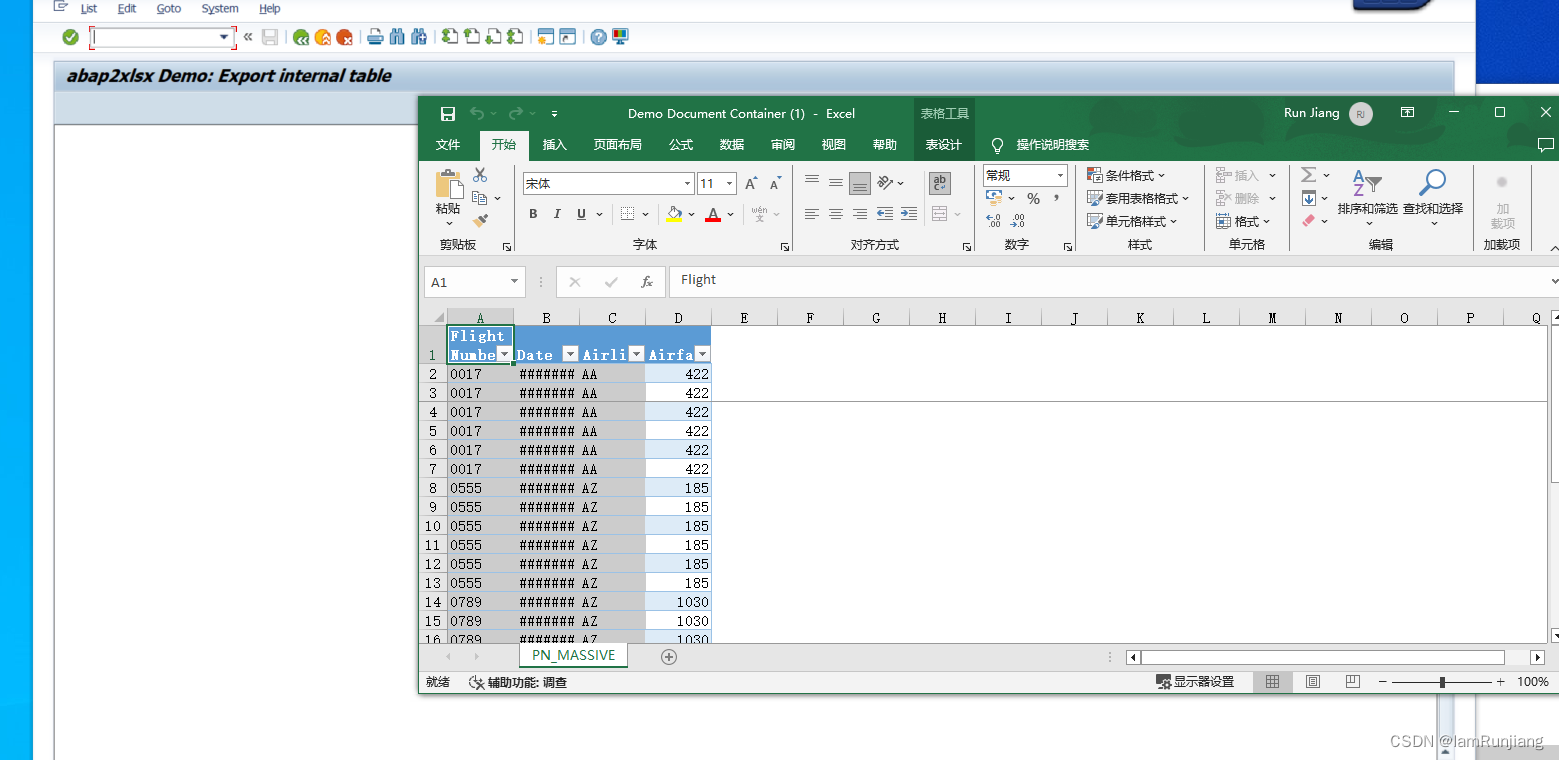
Task: Click the green Enter checkmark in SAP toolbar
Action: click(70, 37)
